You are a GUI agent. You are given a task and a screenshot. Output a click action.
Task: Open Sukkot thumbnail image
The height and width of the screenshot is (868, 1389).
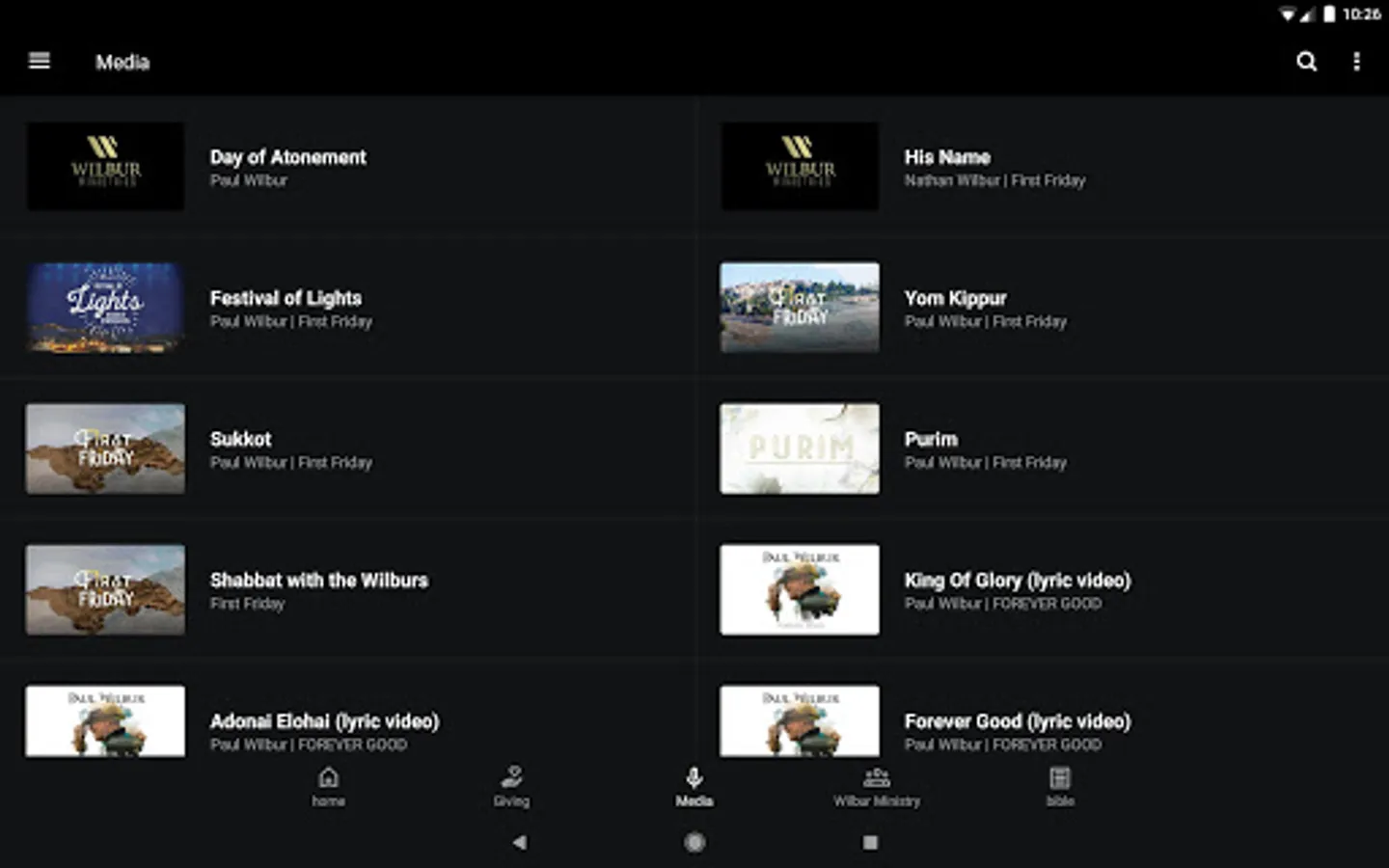pyautogui.click(x=105, y=448)
